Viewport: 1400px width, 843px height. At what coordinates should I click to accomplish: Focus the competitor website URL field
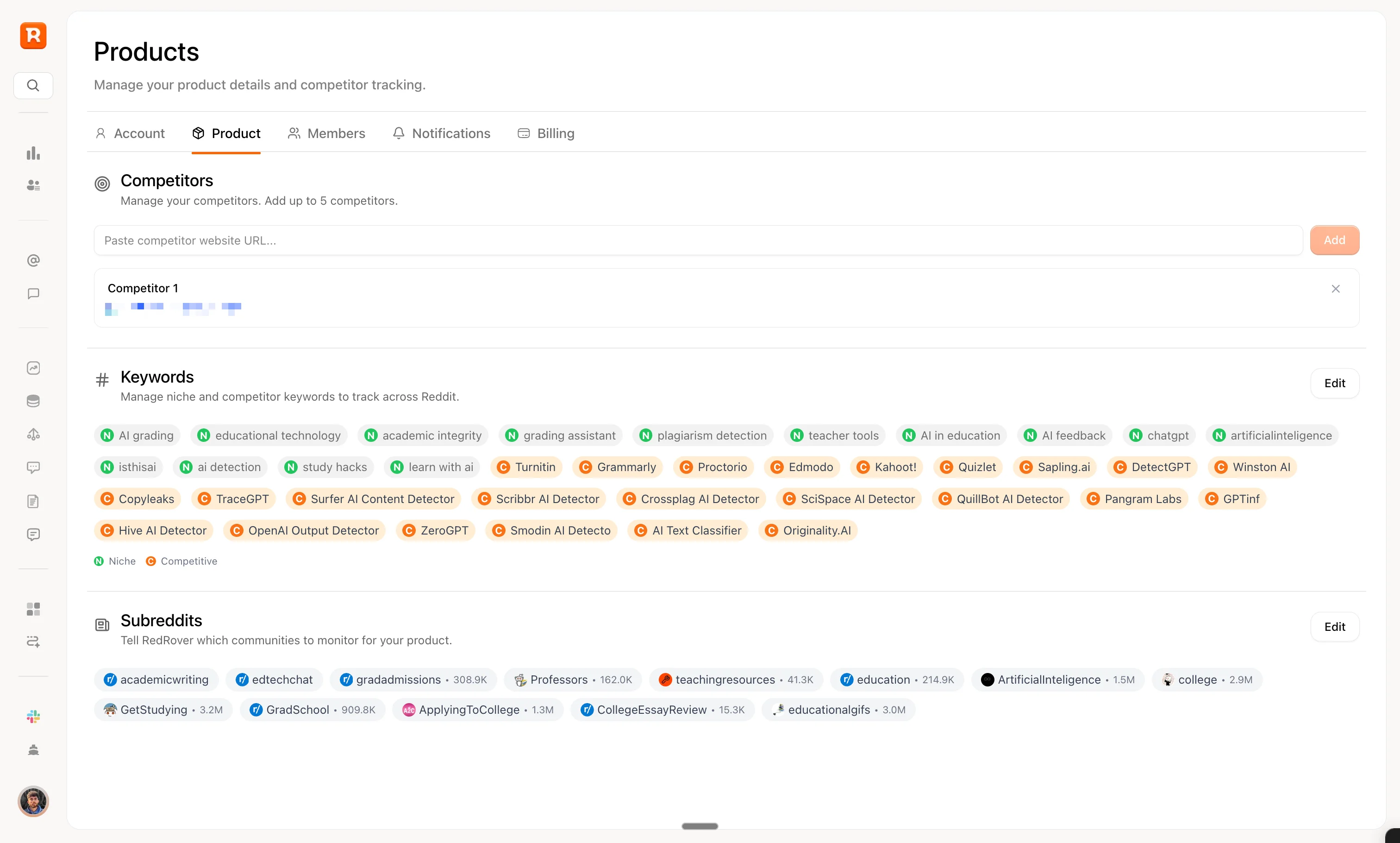pos(698,240)
